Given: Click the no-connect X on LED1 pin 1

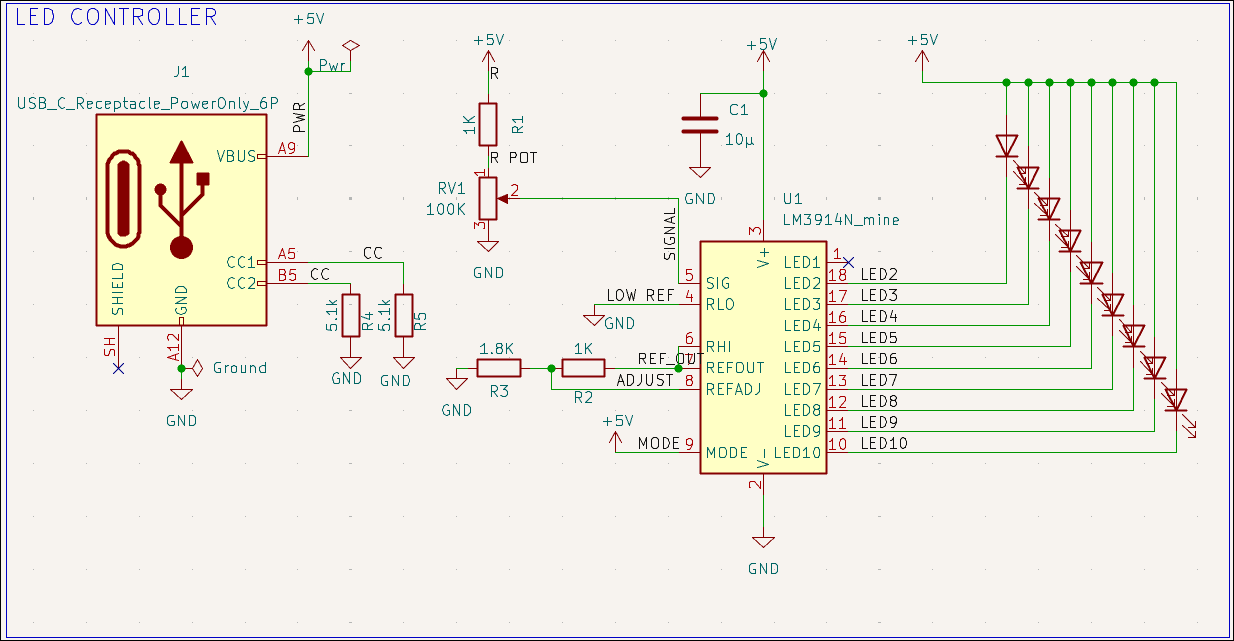Looking at the screenshot, I should (848, 262).
